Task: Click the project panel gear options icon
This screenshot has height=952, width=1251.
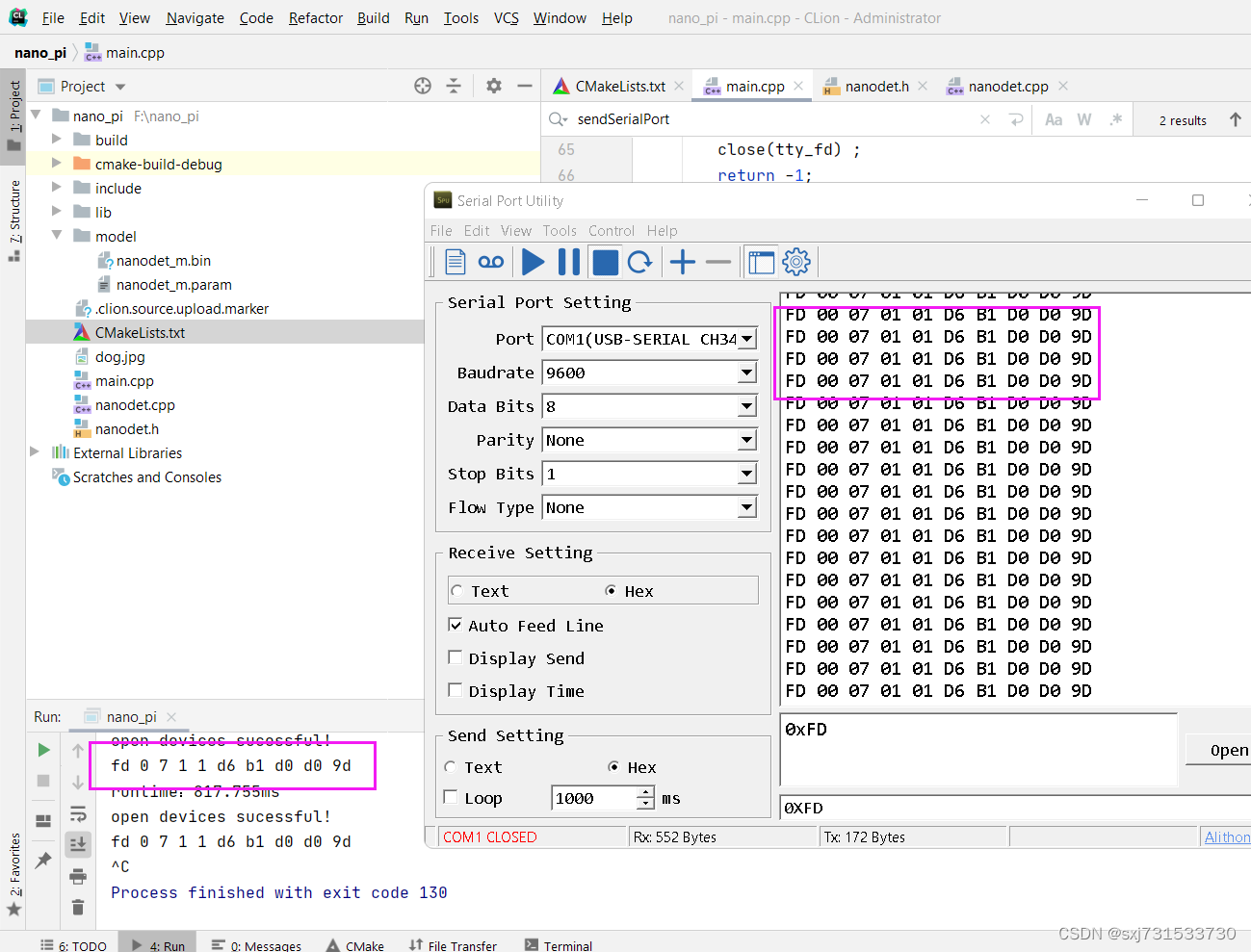Action: 494,86
